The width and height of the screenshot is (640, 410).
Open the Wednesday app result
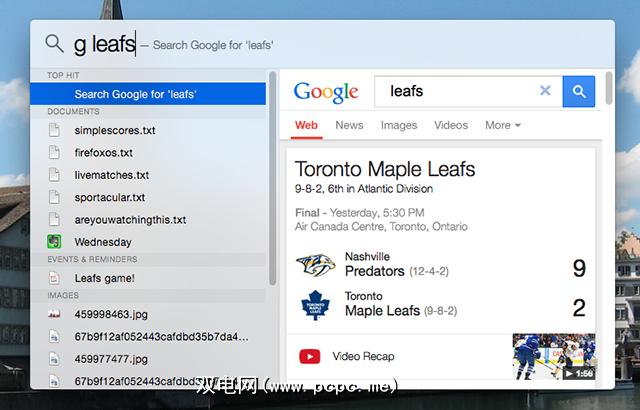103,242
